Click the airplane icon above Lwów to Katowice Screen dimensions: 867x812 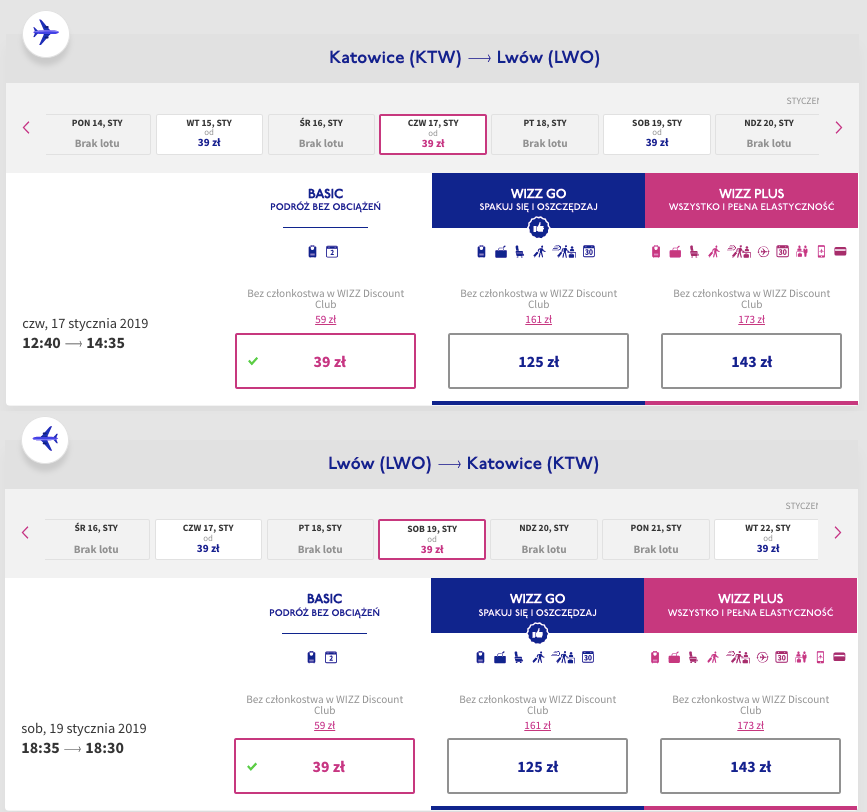click(x=45, y=438)
